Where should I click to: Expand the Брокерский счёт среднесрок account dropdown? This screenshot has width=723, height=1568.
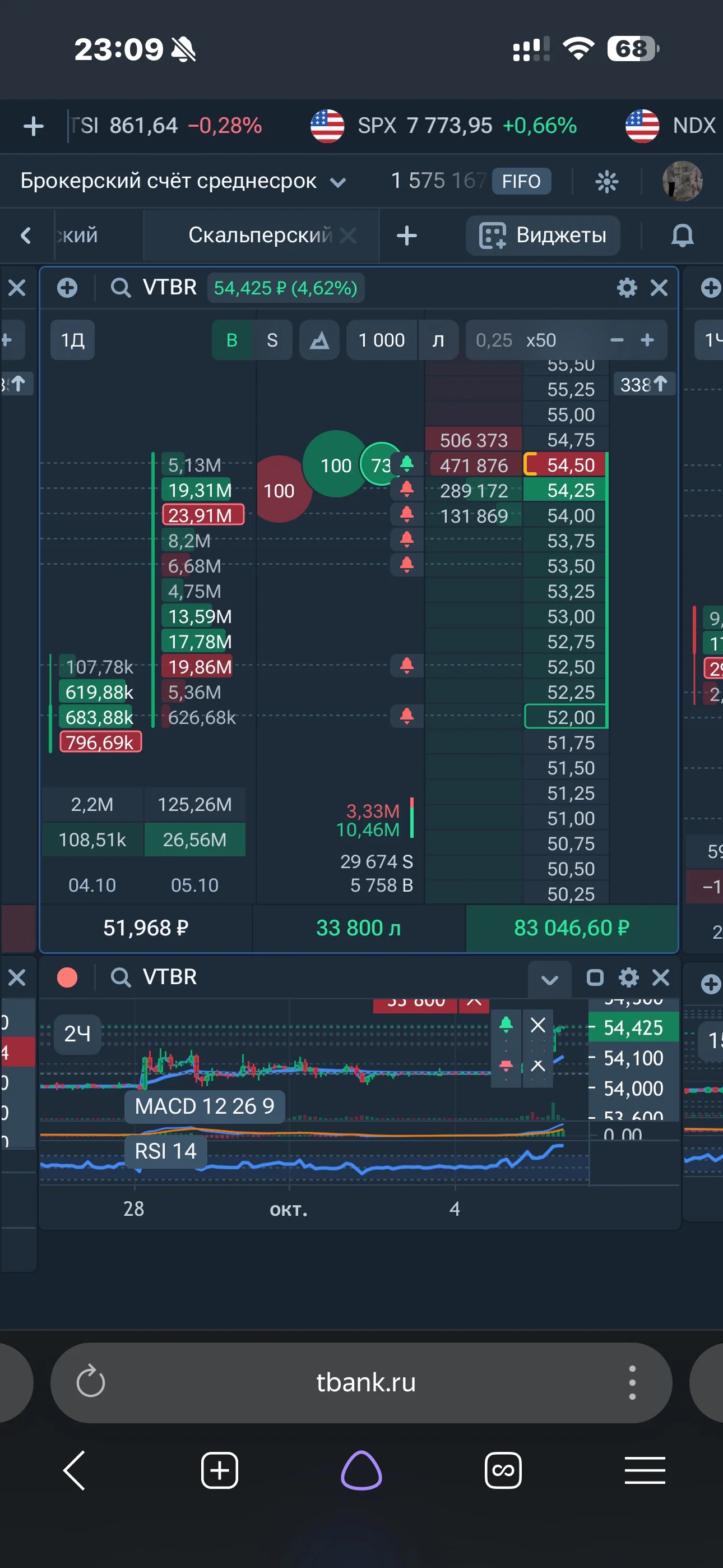click(183, 181)
